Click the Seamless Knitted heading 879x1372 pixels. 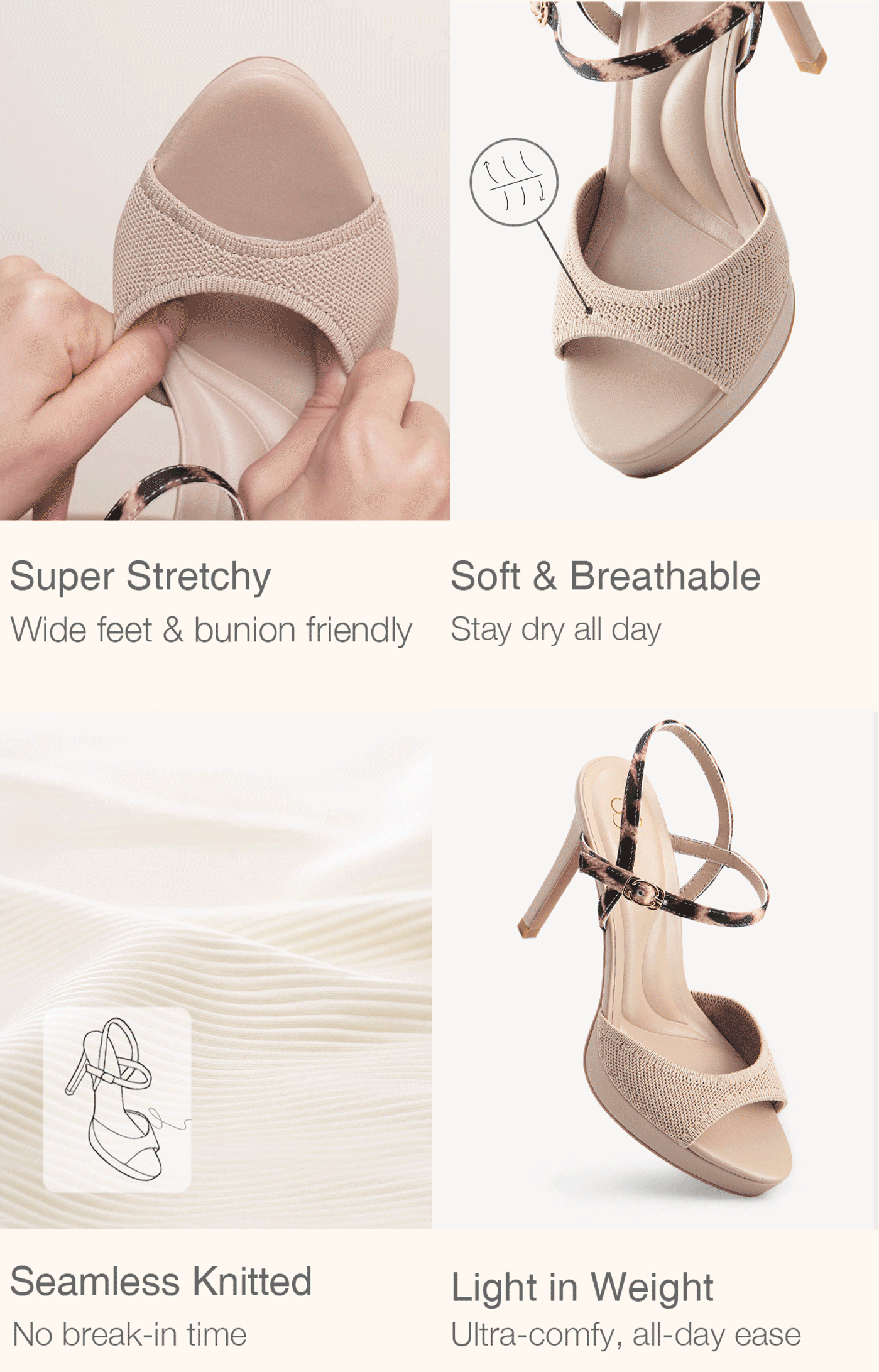161,1281
